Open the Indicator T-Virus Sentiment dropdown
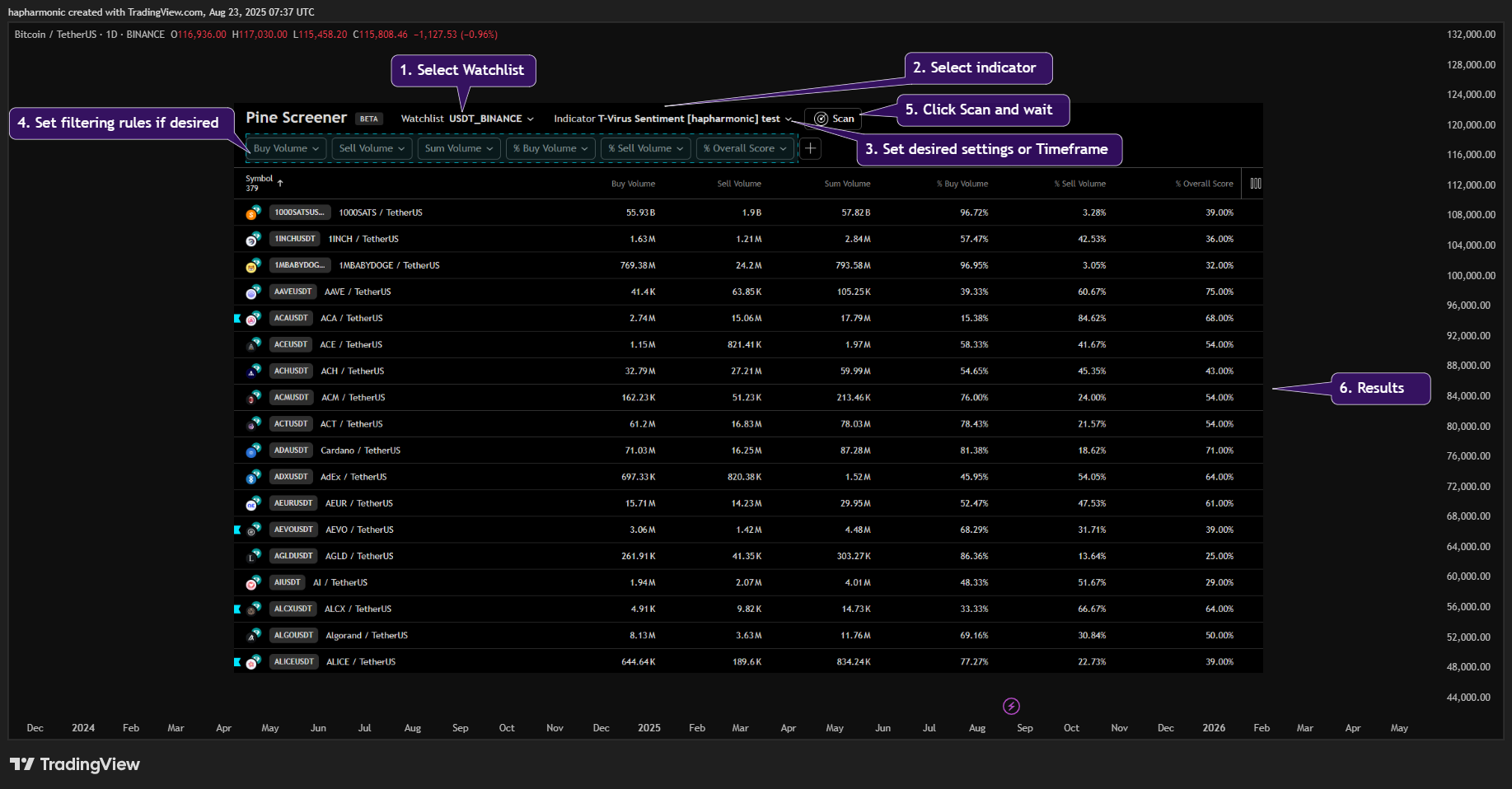Viewport: 1512px width, 789px height. (x=672, y=119)
